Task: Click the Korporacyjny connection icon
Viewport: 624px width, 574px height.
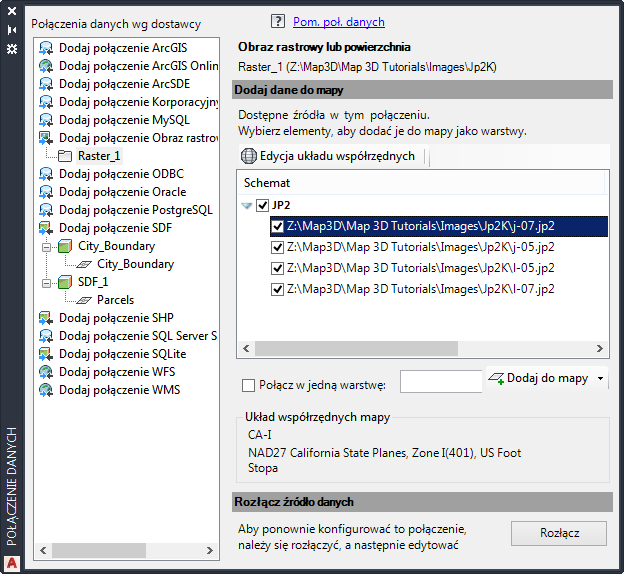Action: [46, 102]
